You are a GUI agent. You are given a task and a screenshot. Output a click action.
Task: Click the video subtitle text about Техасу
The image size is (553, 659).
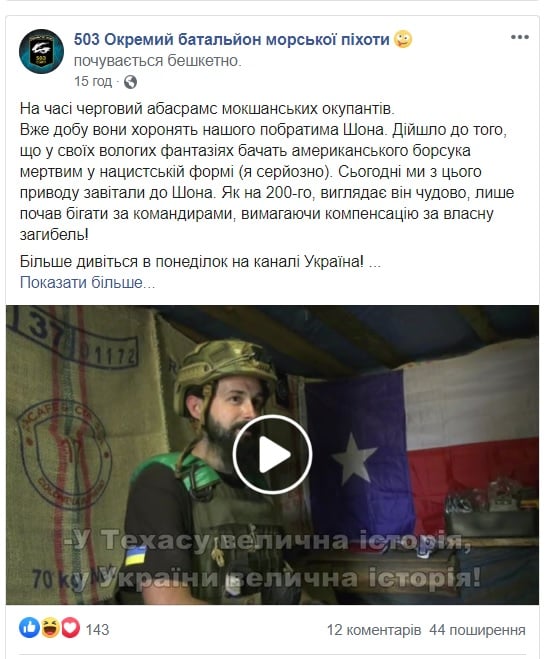[272, 560]
